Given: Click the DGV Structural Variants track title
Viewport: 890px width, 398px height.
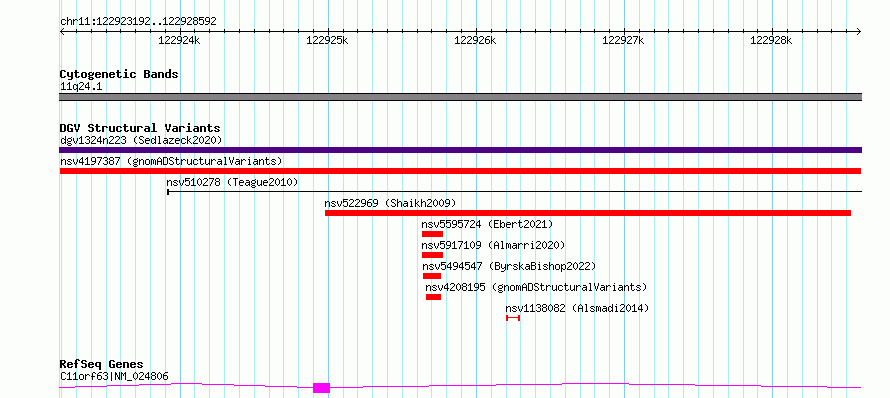Looking at the screenshot, I should coord(140,128).
